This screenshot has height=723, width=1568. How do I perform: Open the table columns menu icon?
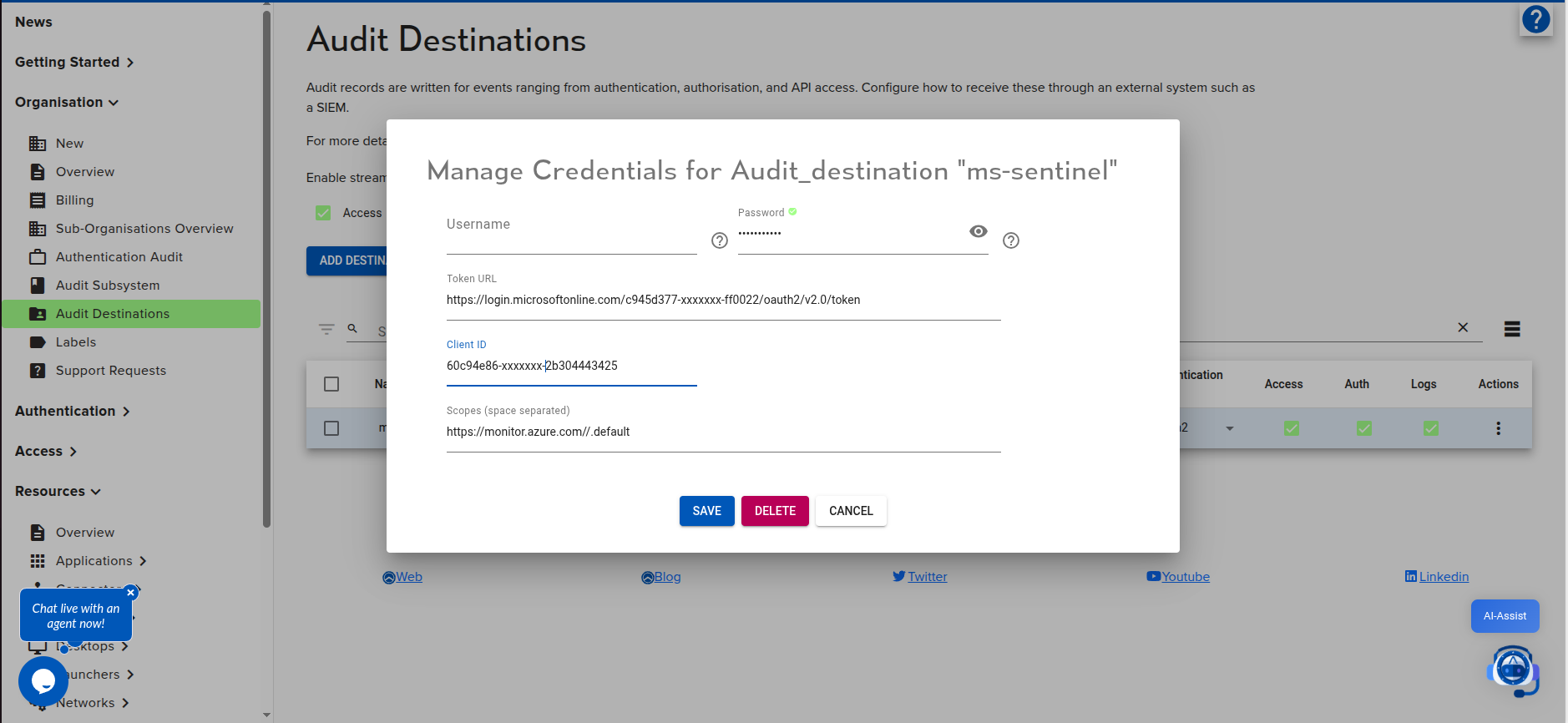[x=1512, y=329]
